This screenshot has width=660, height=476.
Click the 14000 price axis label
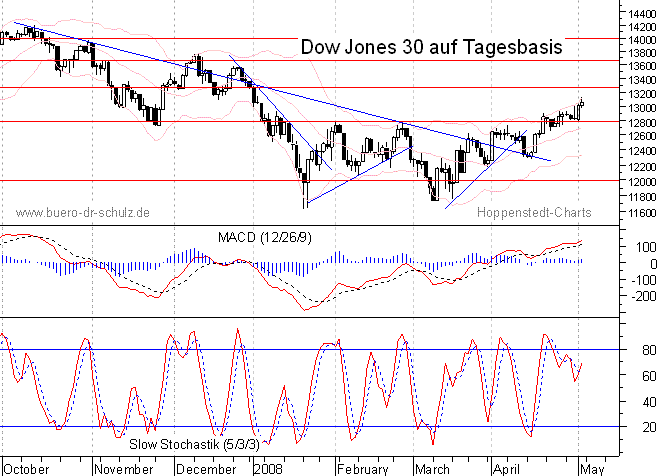[x=642, y=40]
